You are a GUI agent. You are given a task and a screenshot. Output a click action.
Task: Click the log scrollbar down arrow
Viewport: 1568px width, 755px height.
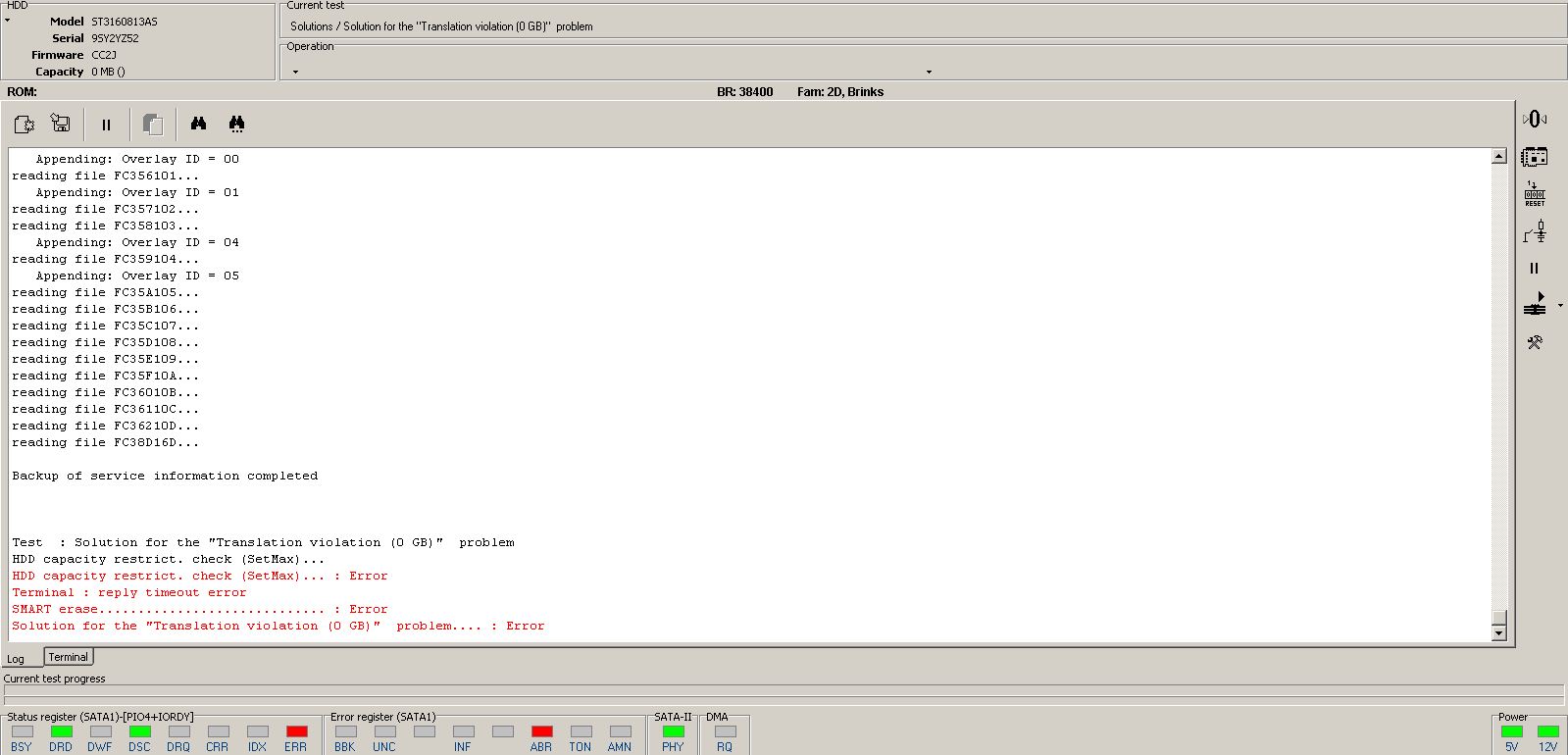click(1498, 633)
